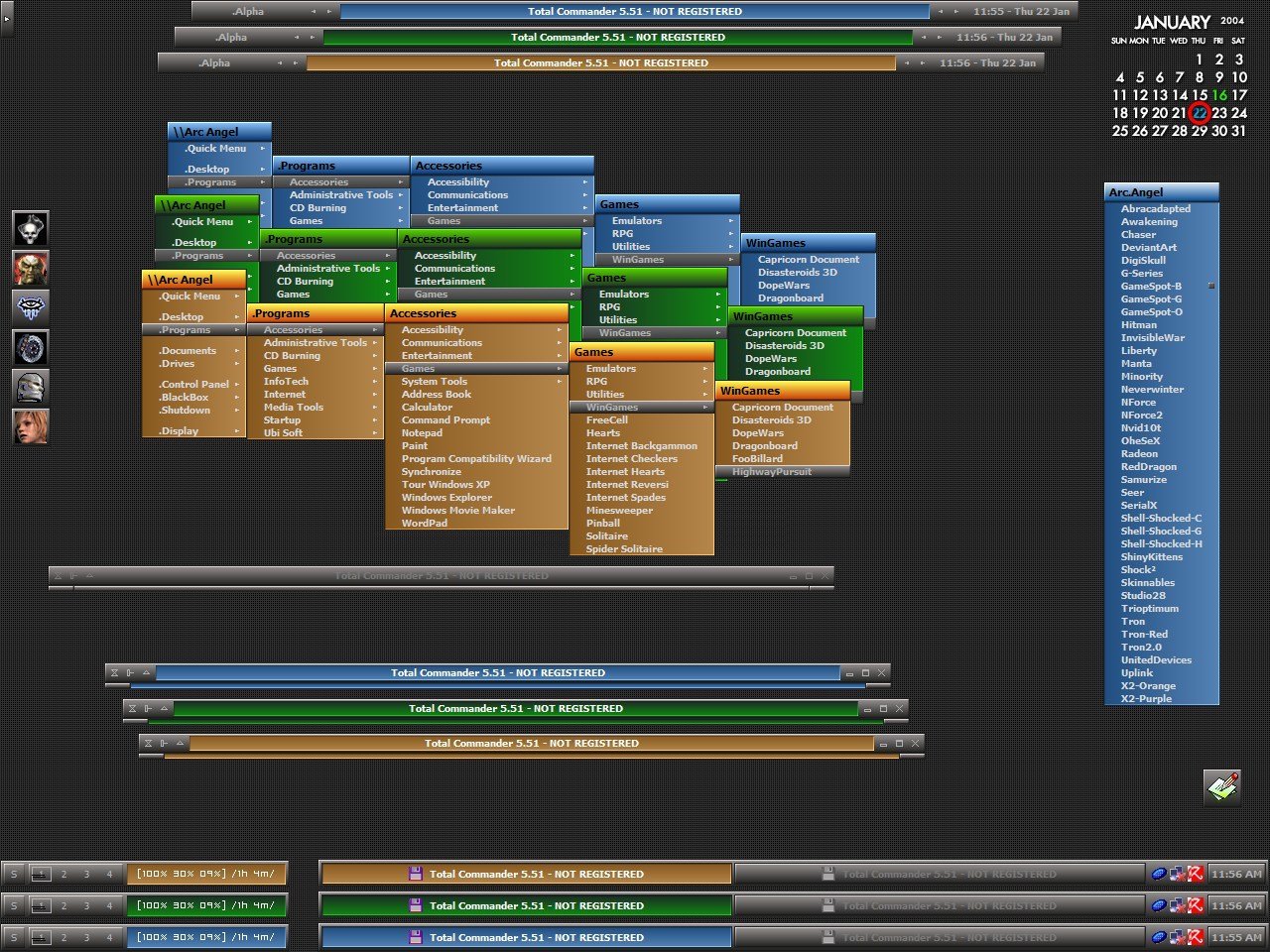
Task: Select Abracadapted style in Arc.Angel list
Action: click(x=1161, y=209)
